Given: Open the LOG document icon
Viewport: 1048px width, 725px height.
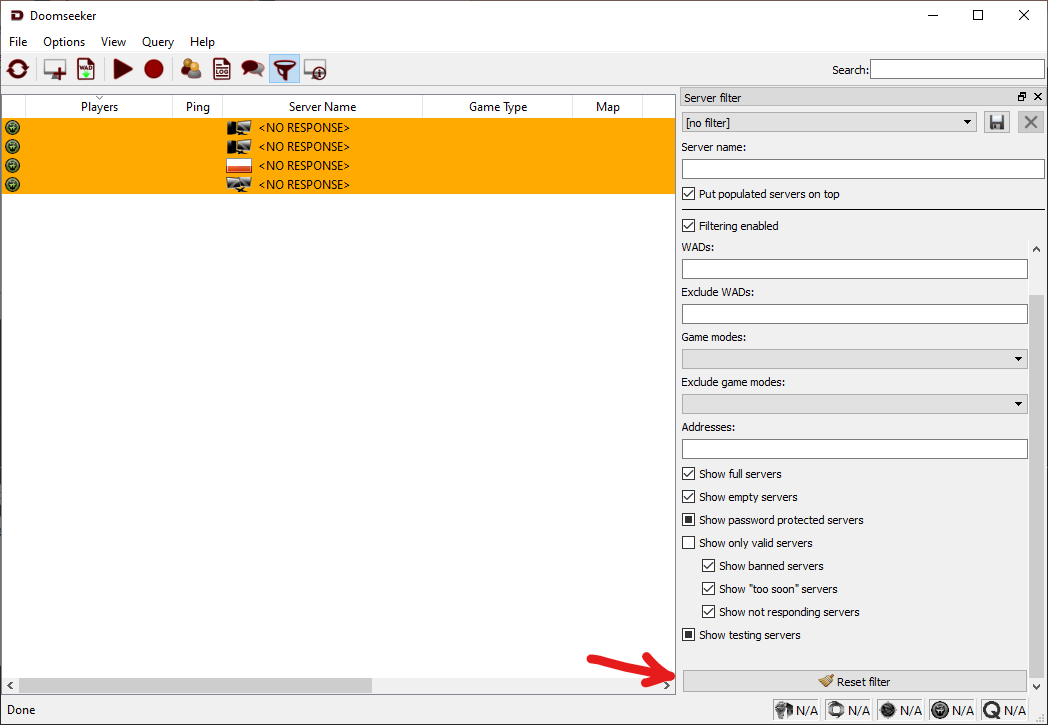Looking at the screenshot, I should [x=222, y=69].
